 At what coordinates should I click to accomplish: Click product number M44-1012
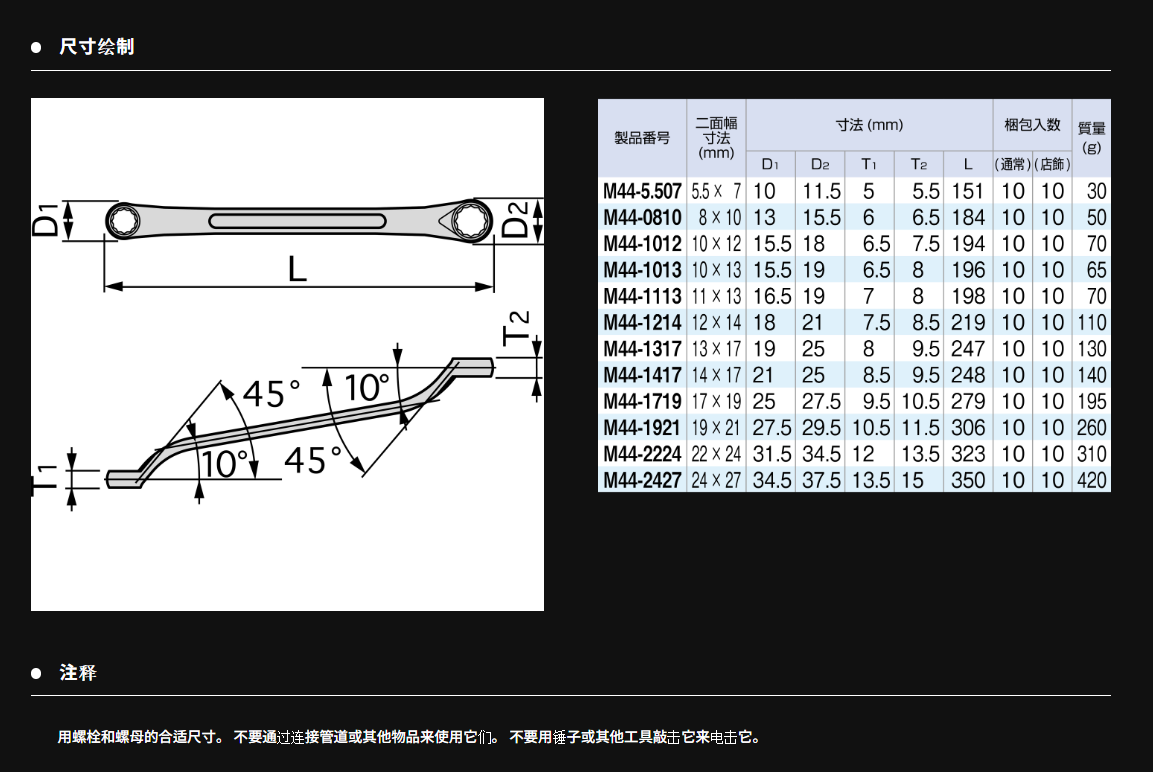(x=642, y=244)
